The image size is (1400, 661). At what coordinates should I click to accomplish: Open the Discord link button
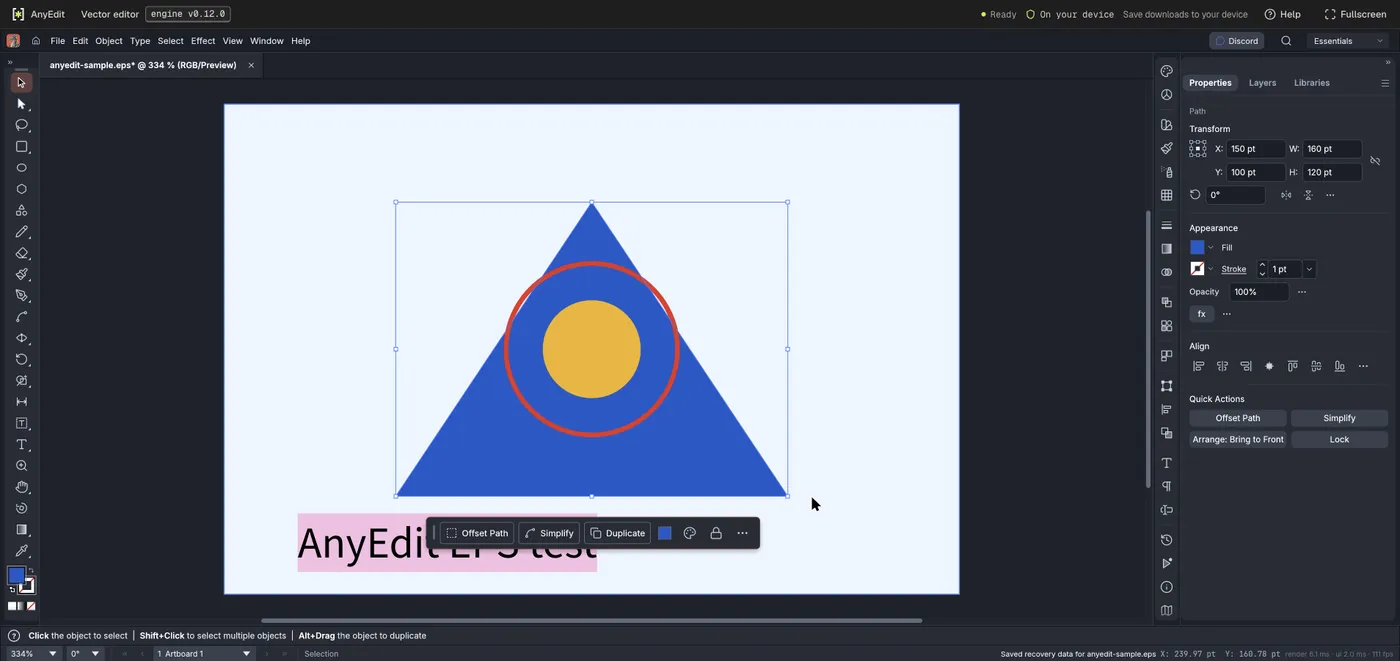click(1237, 41)
